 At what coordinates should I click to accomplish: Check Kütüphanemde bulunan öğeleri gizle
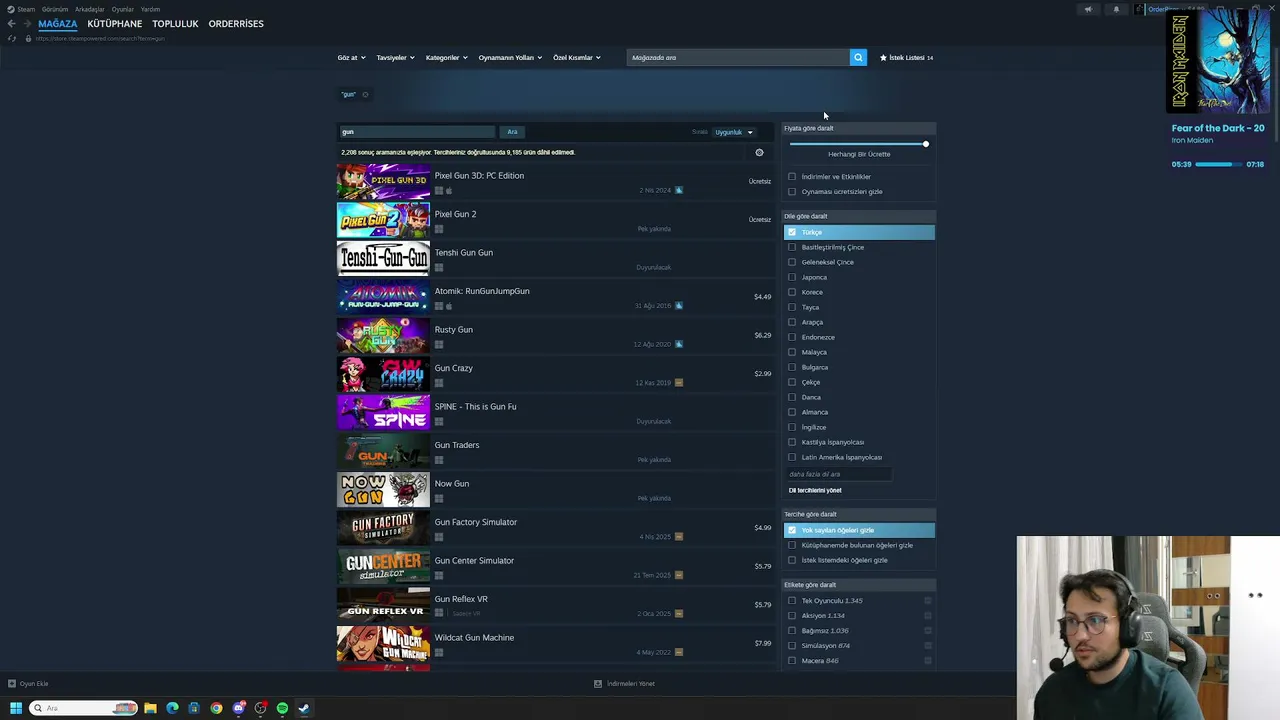click(x=792, y=545)
